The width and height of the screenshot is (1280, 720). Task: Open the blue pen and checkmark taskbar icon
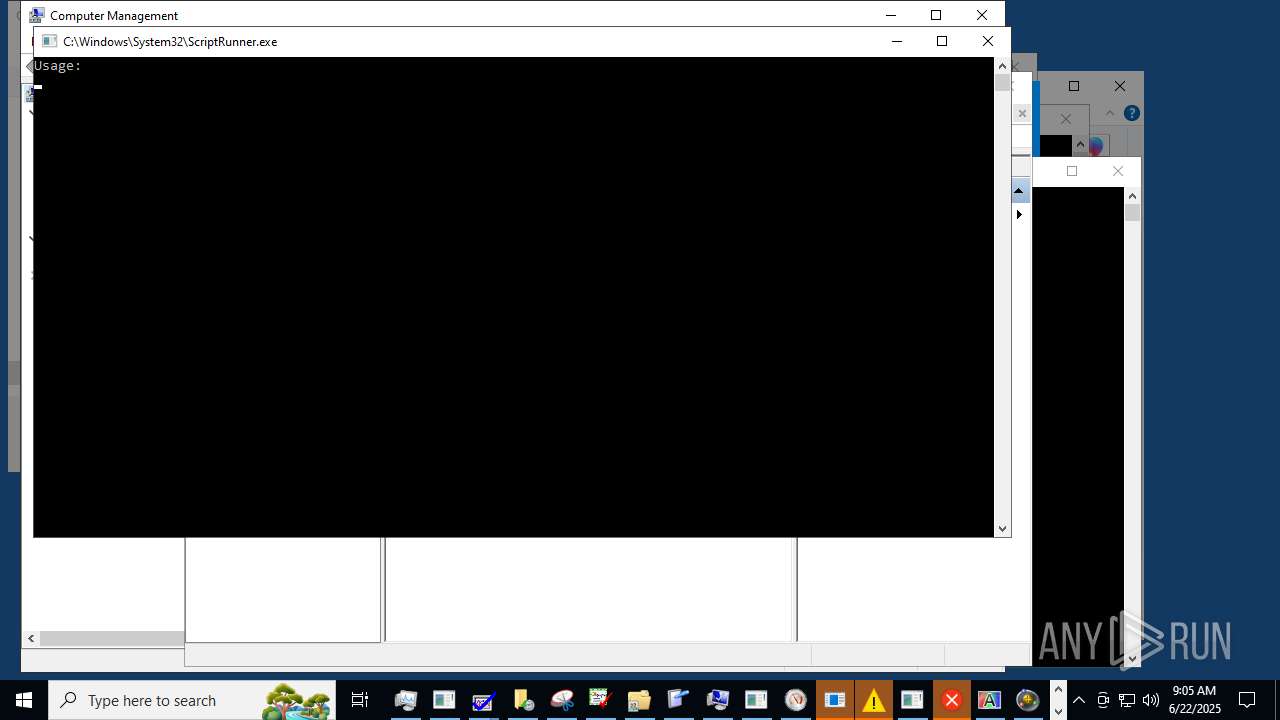coord(483,700)
